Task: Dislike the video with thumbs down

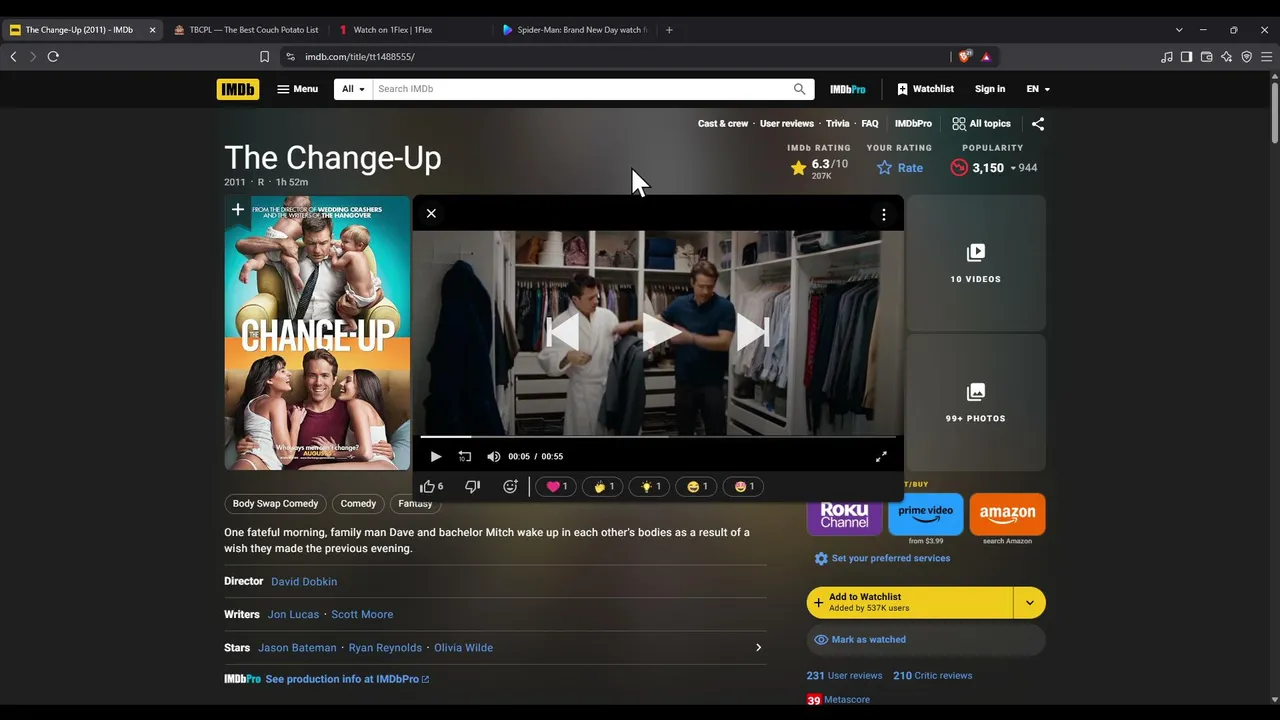Action: [x=472, y=486]
